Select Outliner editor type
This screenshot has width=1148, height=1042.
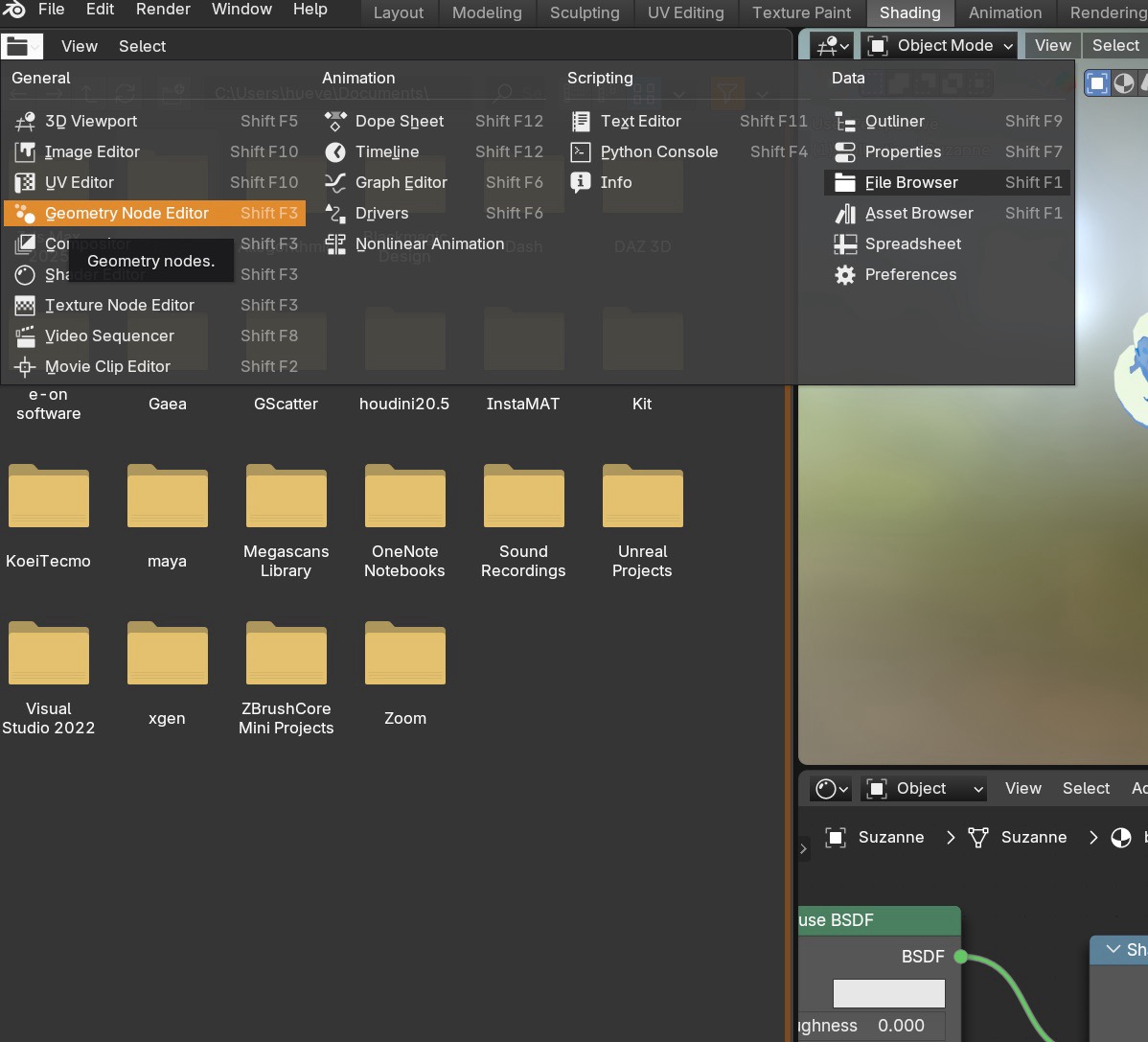(948, 121)
